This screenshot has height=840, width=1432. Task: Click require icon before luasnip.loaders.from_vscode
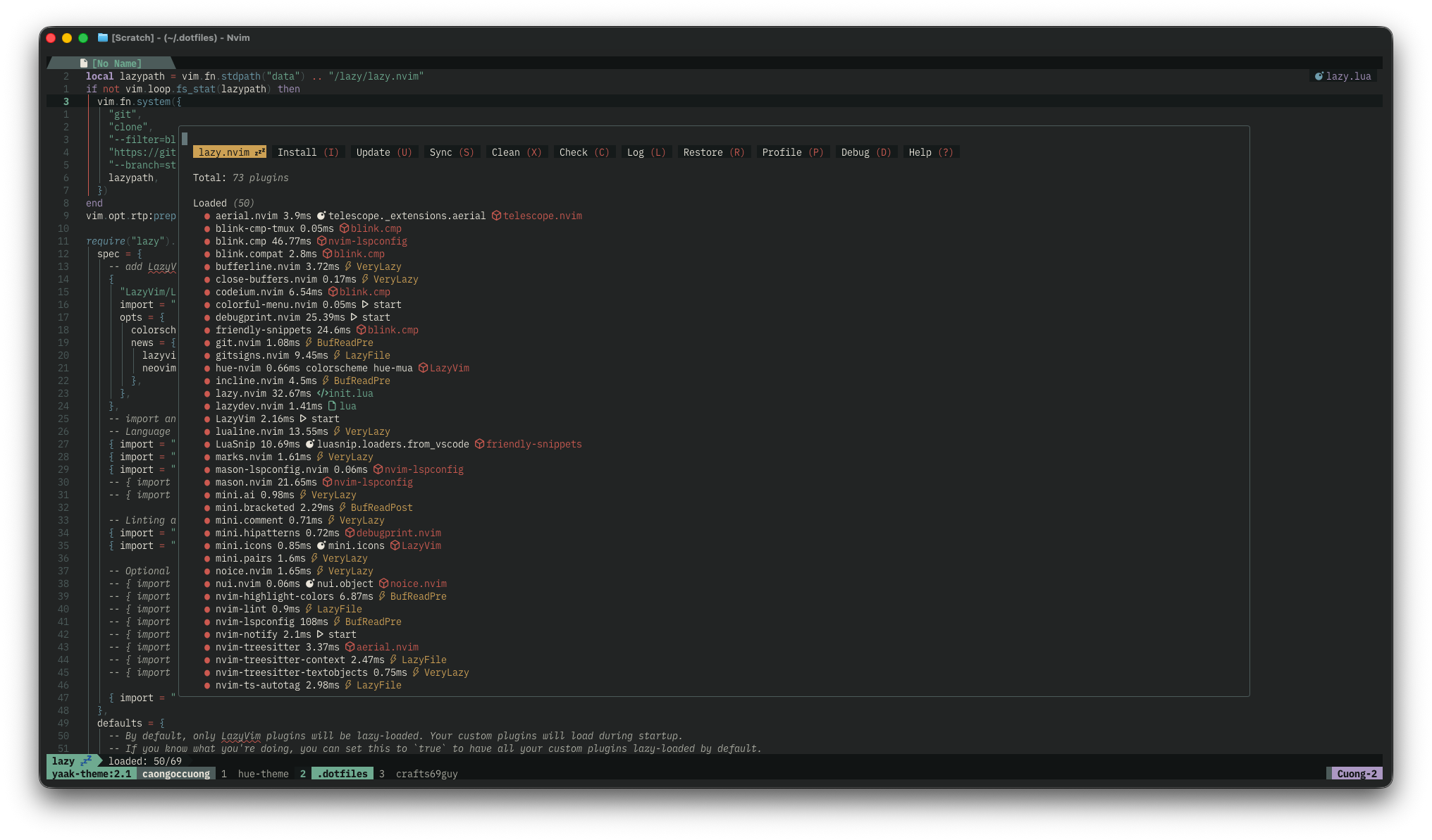click(309, 444)
